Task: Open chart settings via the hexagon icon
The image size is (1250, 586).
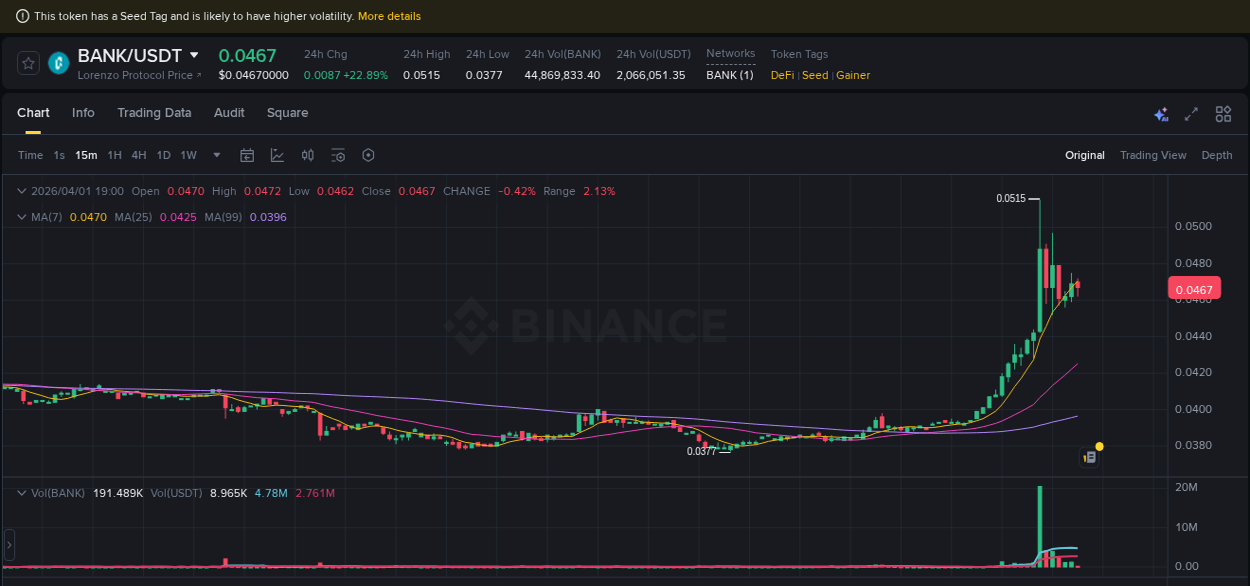Action: pos(367,155)
